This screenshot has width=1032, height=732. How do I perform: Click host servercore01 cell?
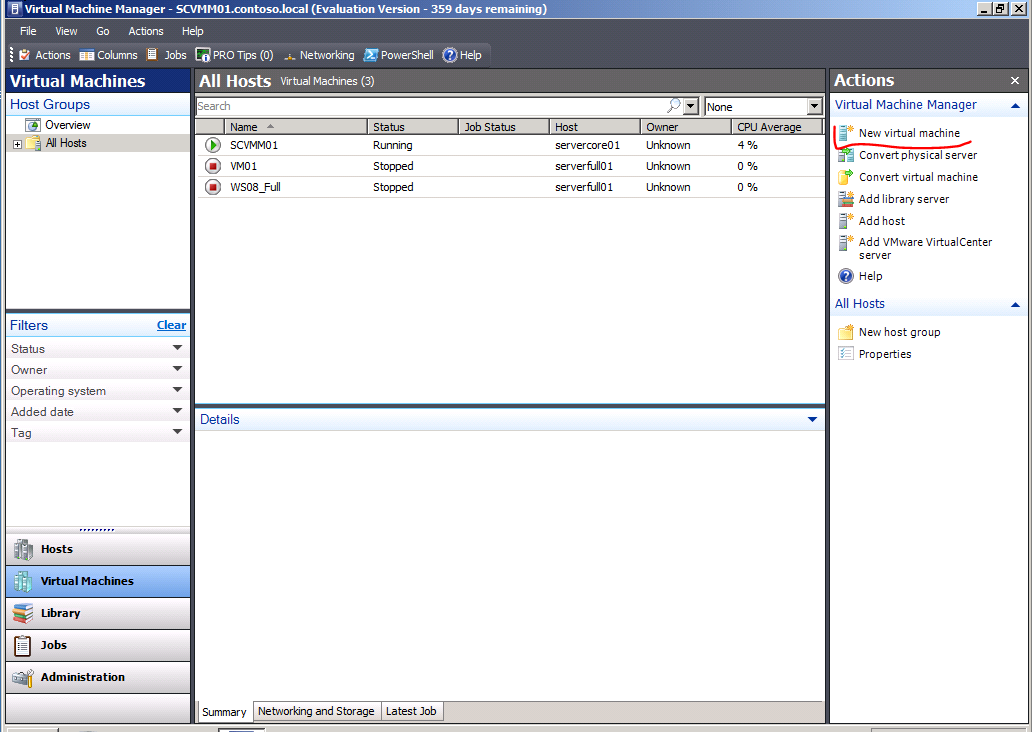(587, 145)
